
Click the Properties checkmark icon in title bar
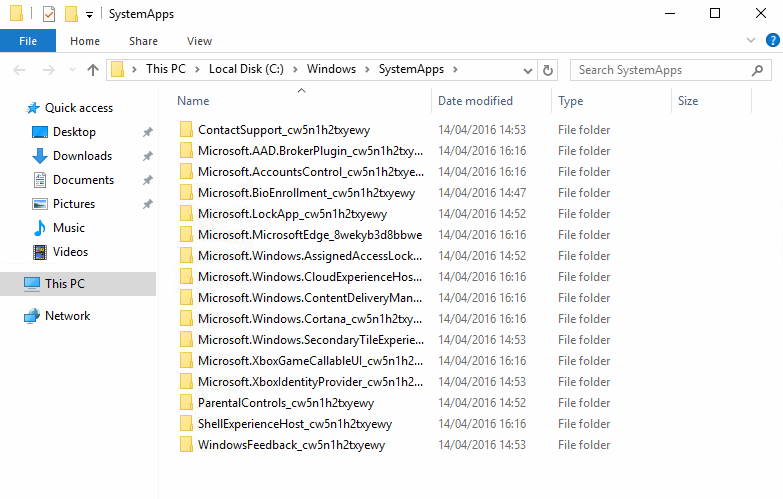tap(49, 14)
